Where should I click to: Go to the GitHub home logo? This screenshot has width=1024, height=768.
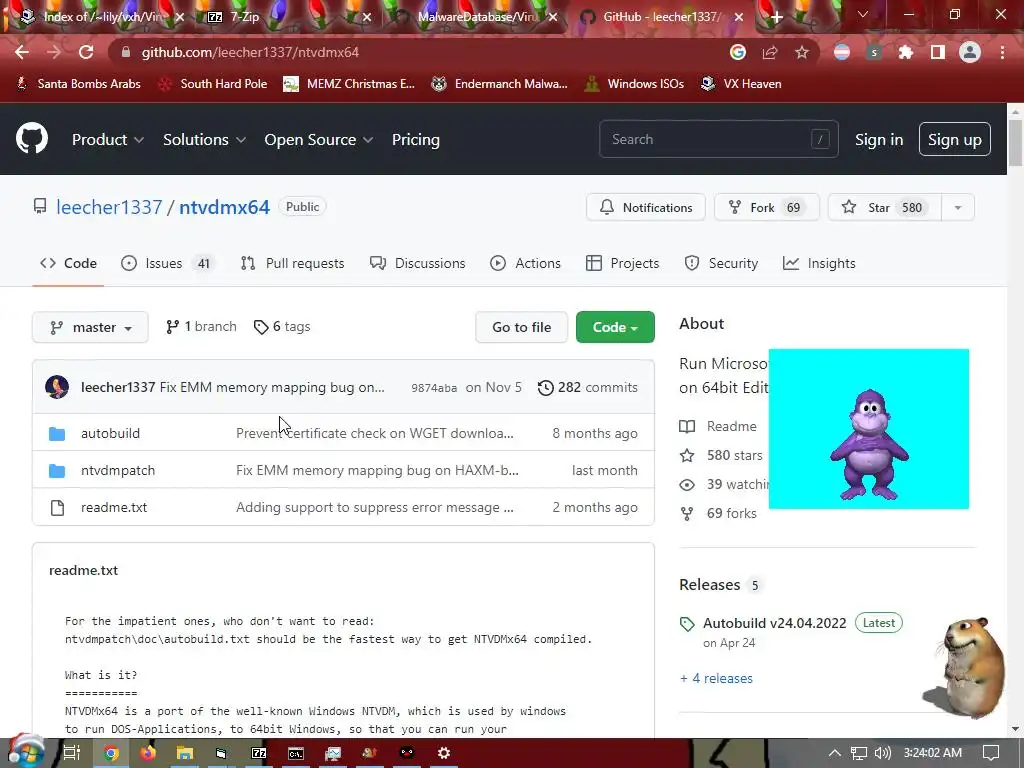coord(32,138)
